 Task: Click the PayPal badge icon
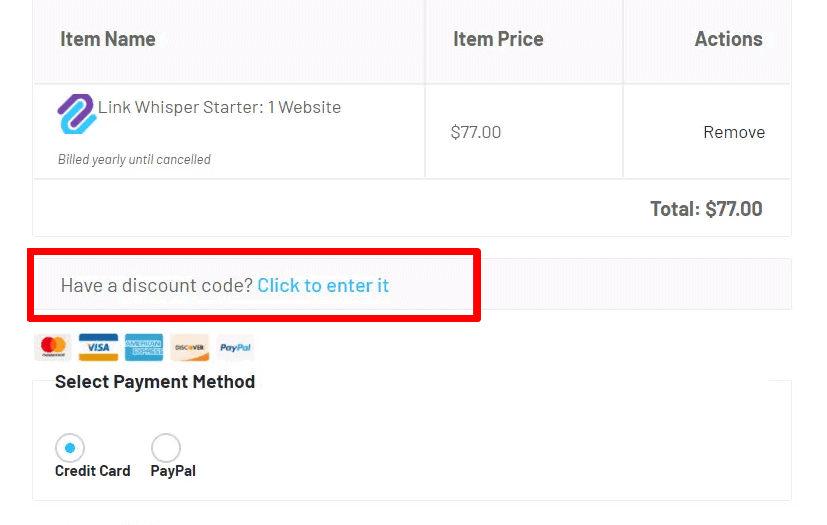[x=235, y=347]
